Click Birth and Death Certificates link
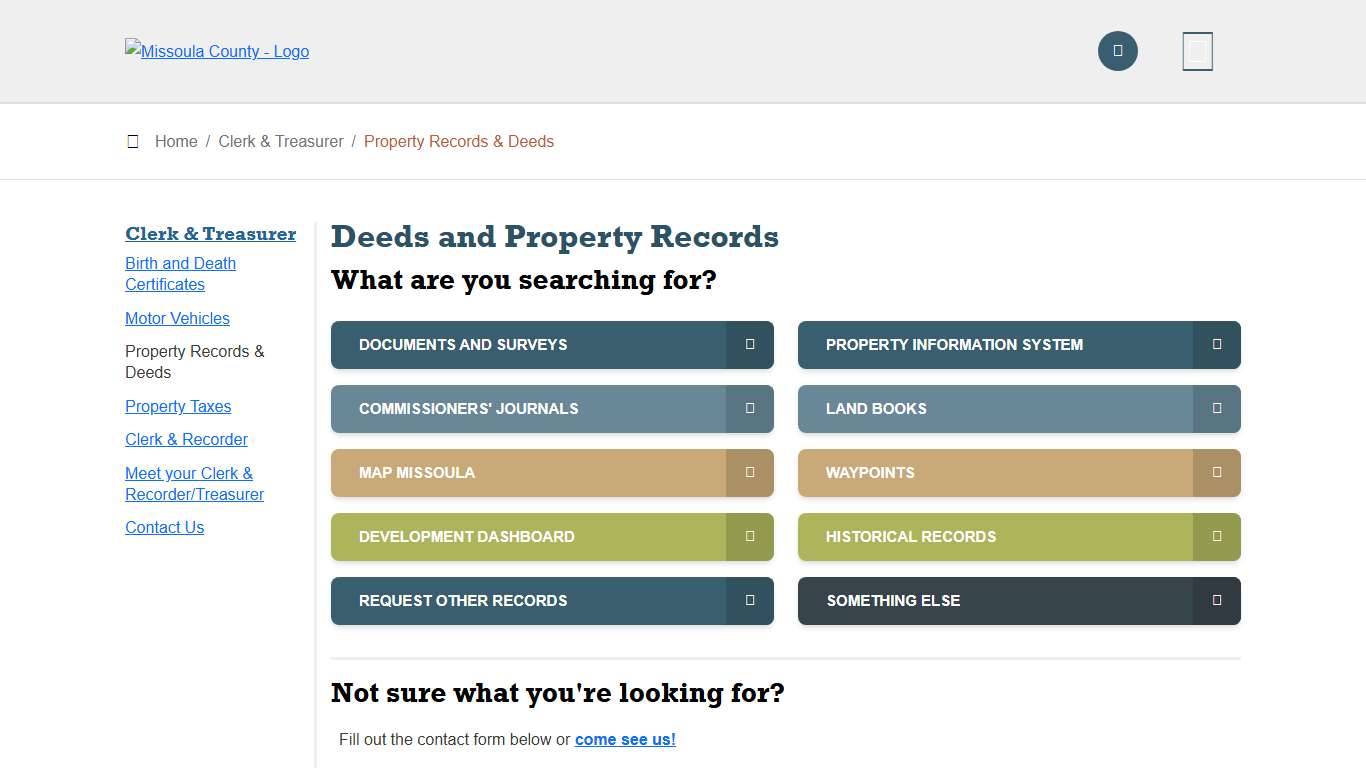The width and height of the screenshot is (1366, 768). pos(180,273)
